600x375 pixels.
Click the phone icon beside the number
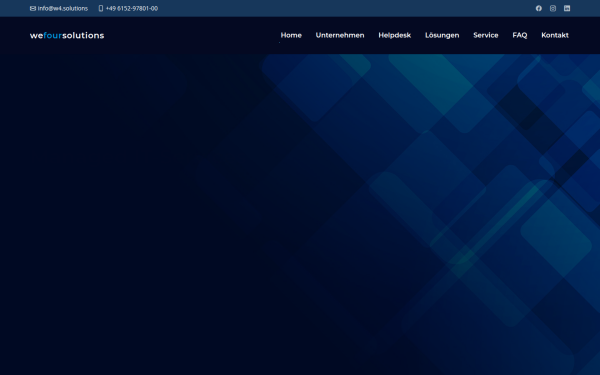101,8
